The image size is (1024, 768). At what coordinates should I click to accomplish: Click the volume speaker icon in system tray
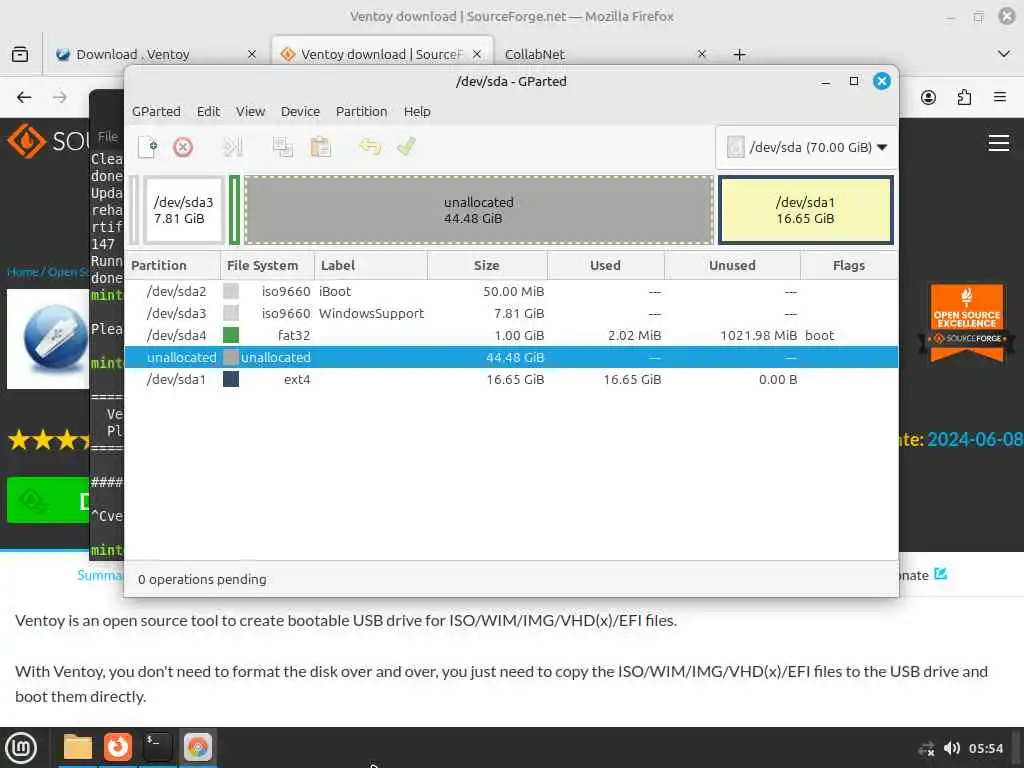click(952, 748)
